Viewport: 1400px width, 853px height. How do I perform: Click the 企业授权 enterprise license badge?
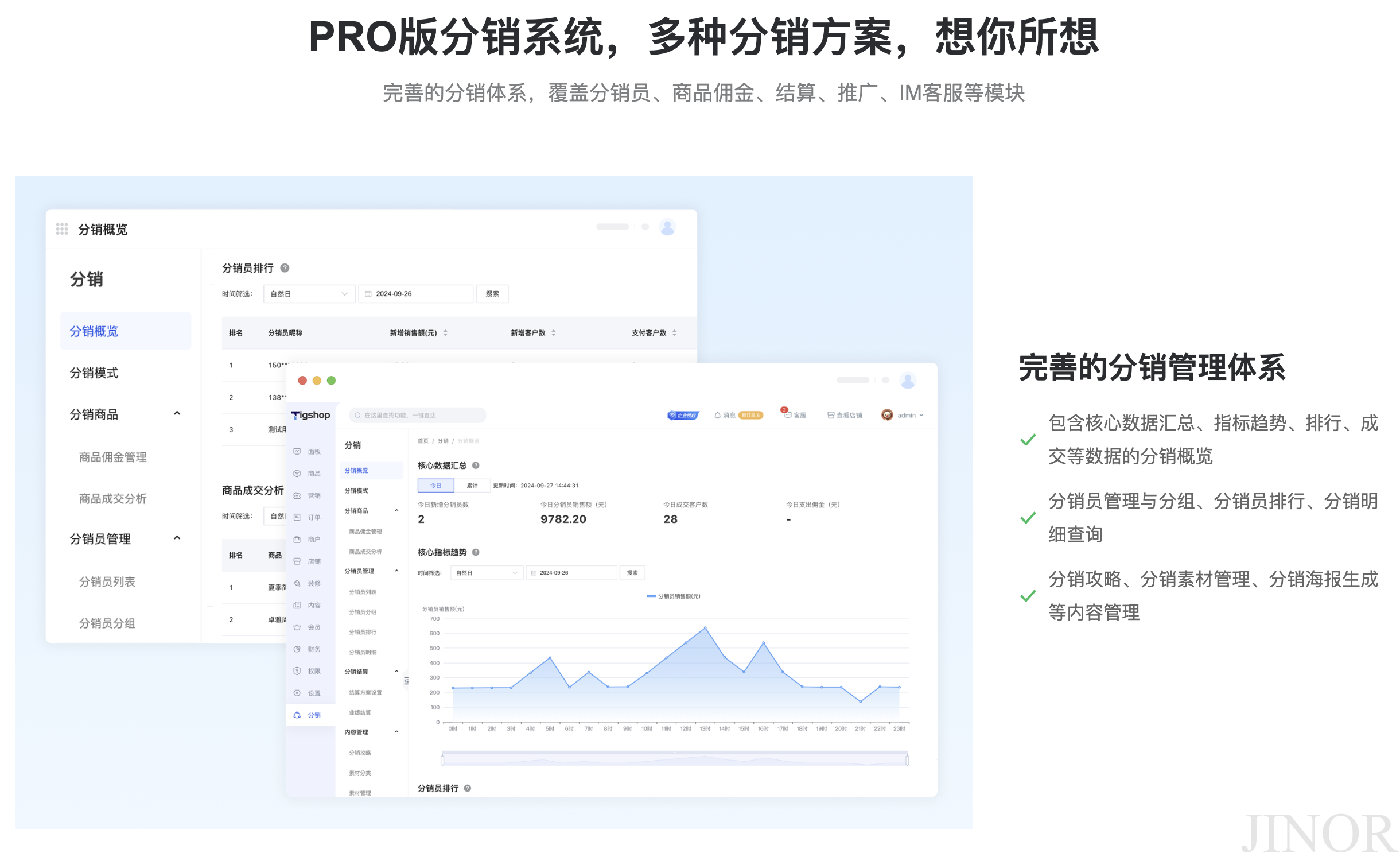click(683, 415)
